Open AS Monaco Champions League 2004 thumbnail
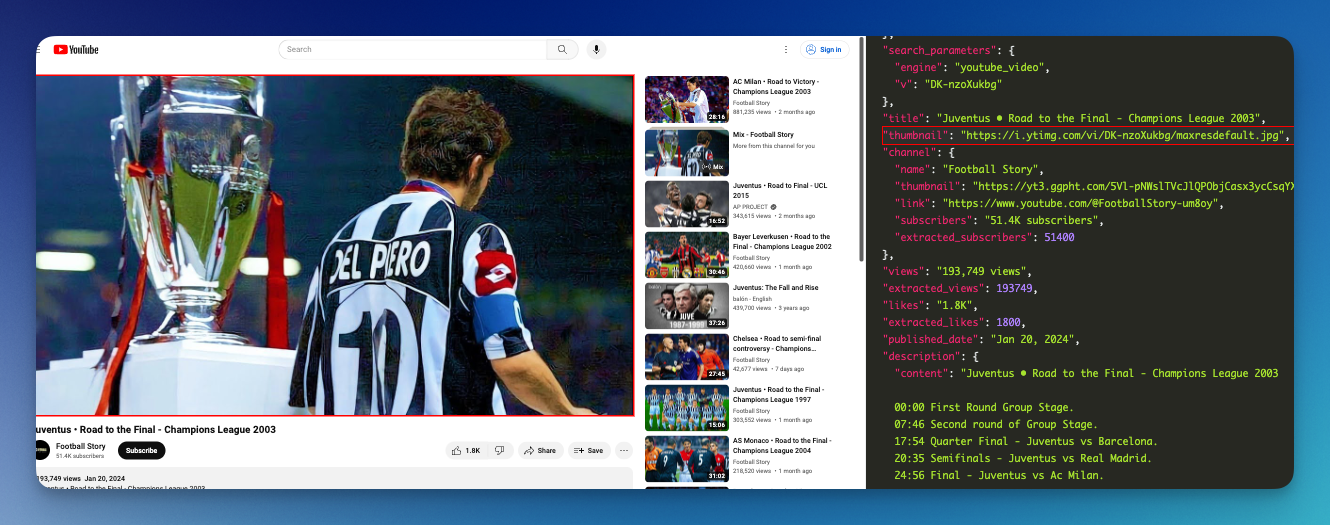The image size is (1330, 525). tap(687, 459)
